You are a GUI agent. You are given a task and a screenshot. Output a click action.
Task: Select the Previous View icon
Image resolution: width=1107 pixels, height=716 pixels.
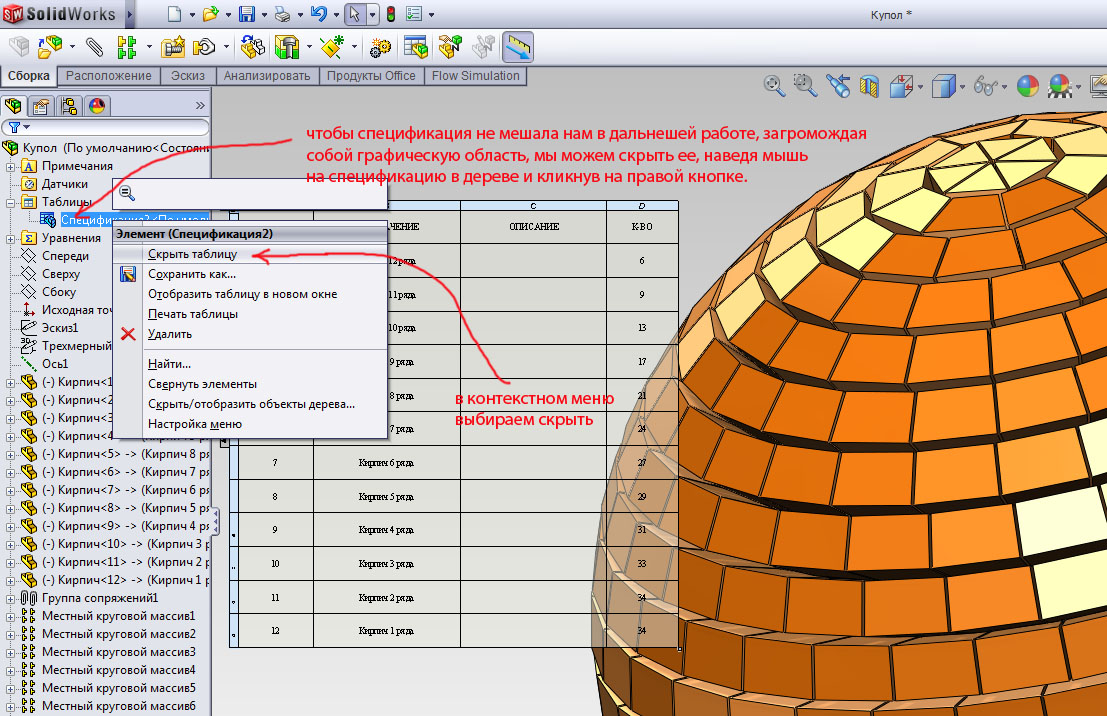point(837,87)
